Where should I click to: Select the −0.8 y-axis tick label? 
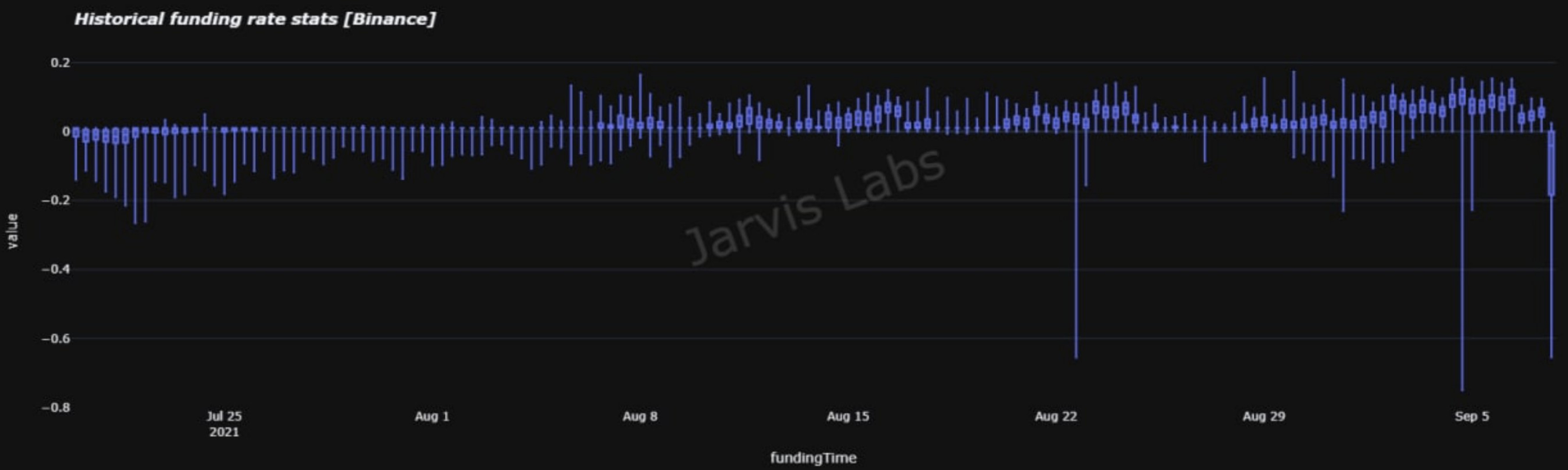[x=55, y=407]
